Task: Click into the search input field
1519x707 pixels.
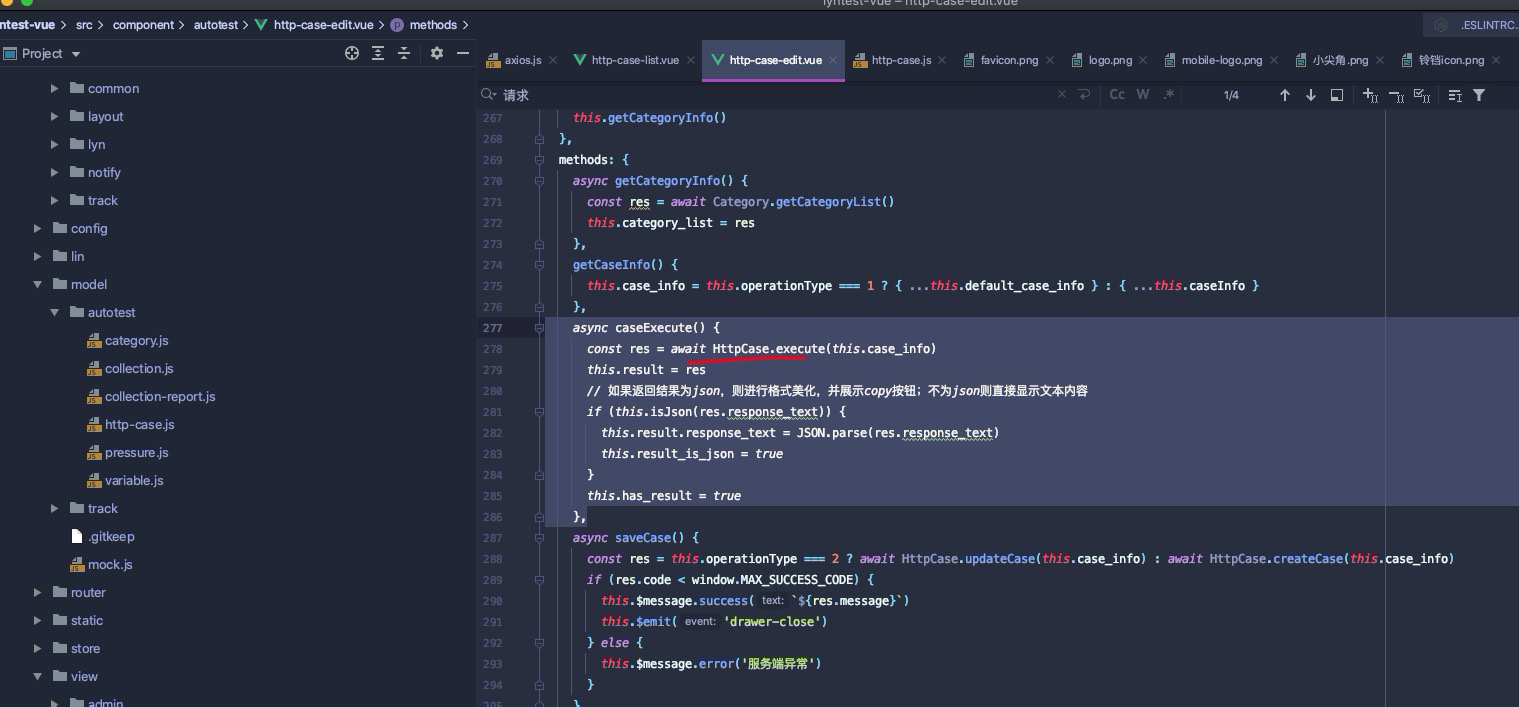Action: [775, 95]
